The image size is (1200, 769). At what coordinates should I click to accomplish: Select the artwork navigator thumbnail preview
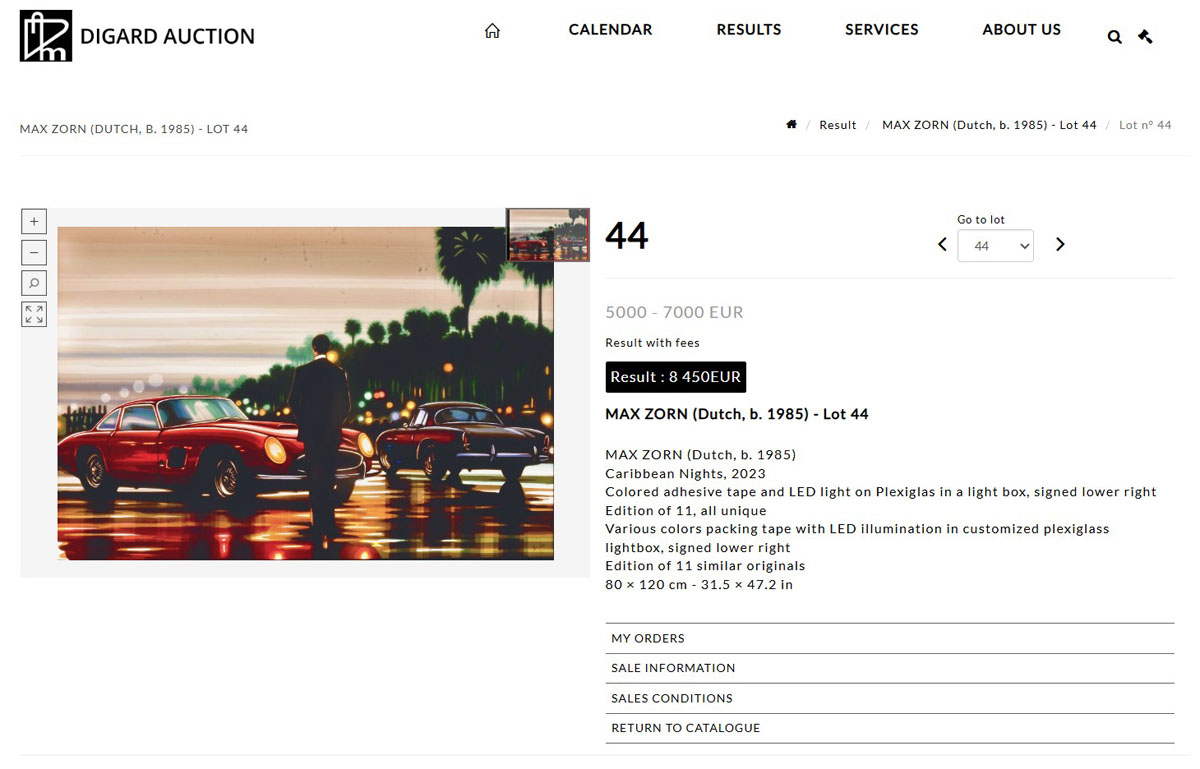pos(548,235)
